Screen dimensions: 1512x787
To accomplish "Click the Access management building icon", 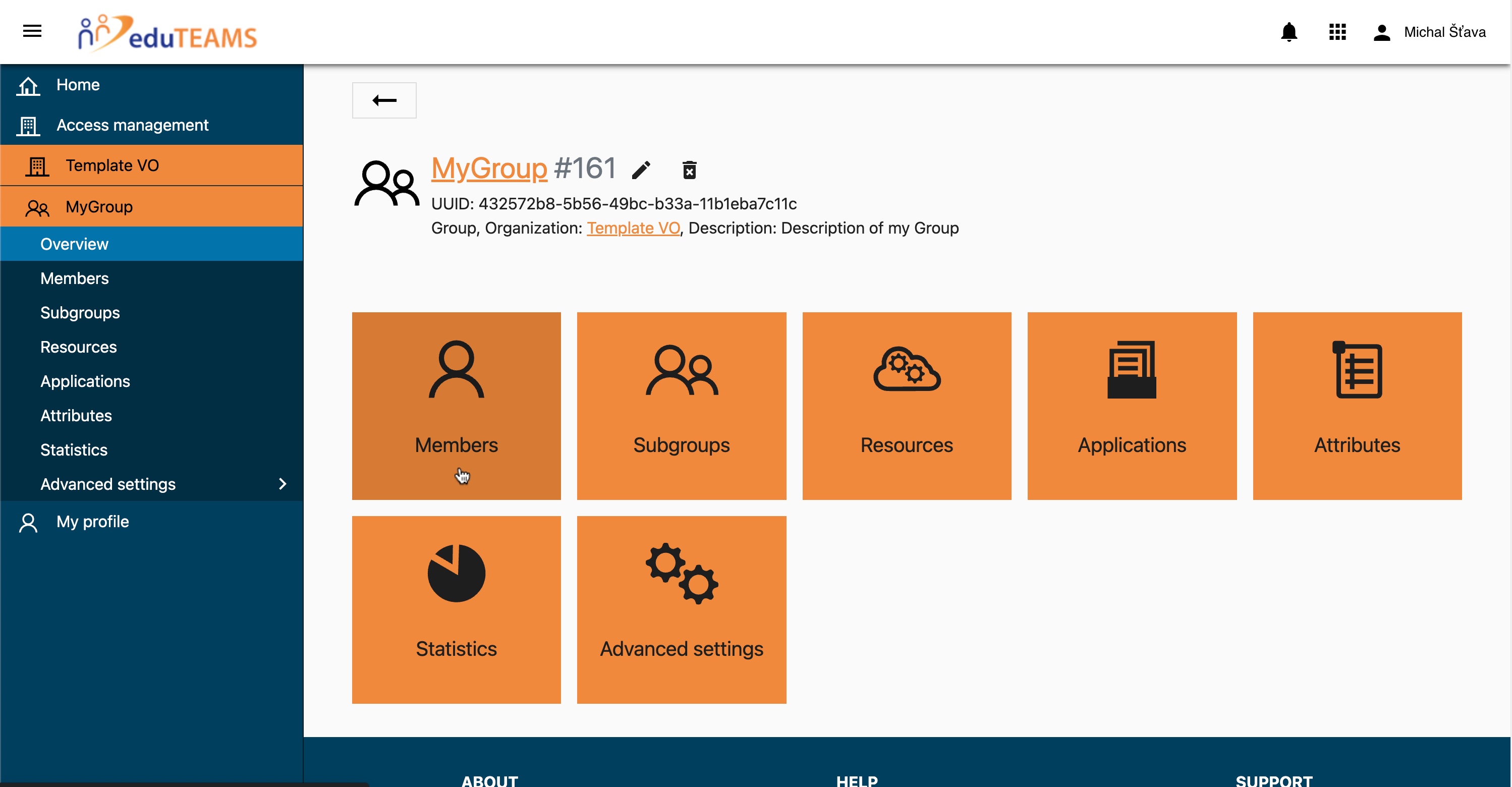I will point(28,126).
